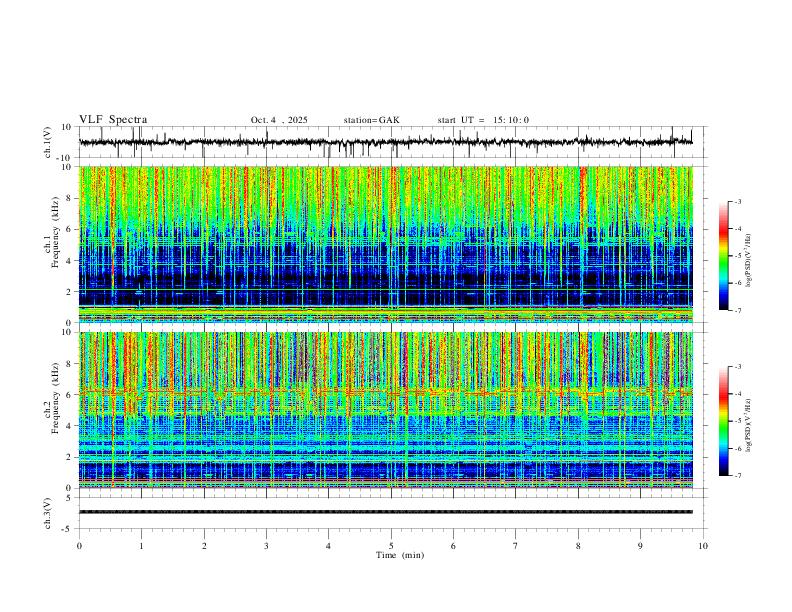The width and height of the screenshot is (792, 612).
Task: Click the "station=GAK" header label
Action: point(371,120)
